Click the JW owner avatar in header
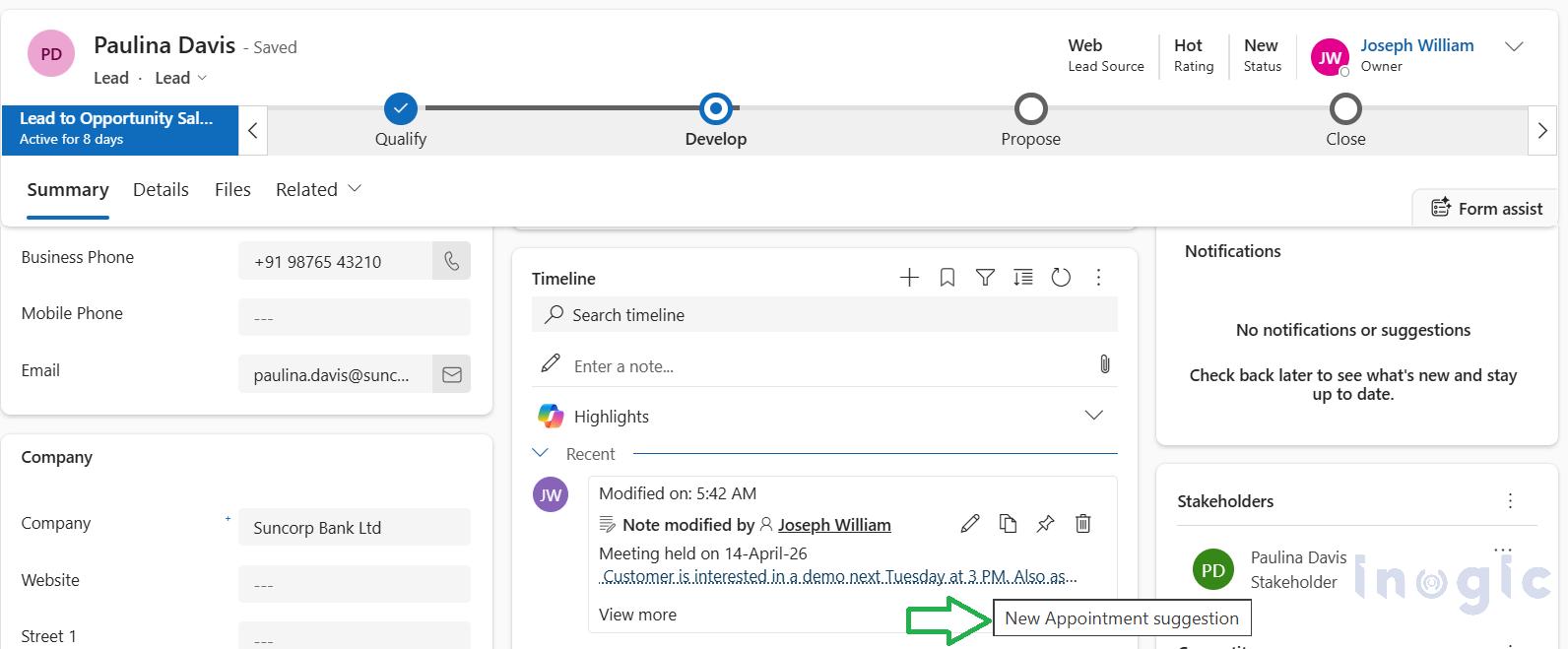Image resolution: width=1568 pixels, height=649 pixels. pyautogui.click(x=1330, y=57)
